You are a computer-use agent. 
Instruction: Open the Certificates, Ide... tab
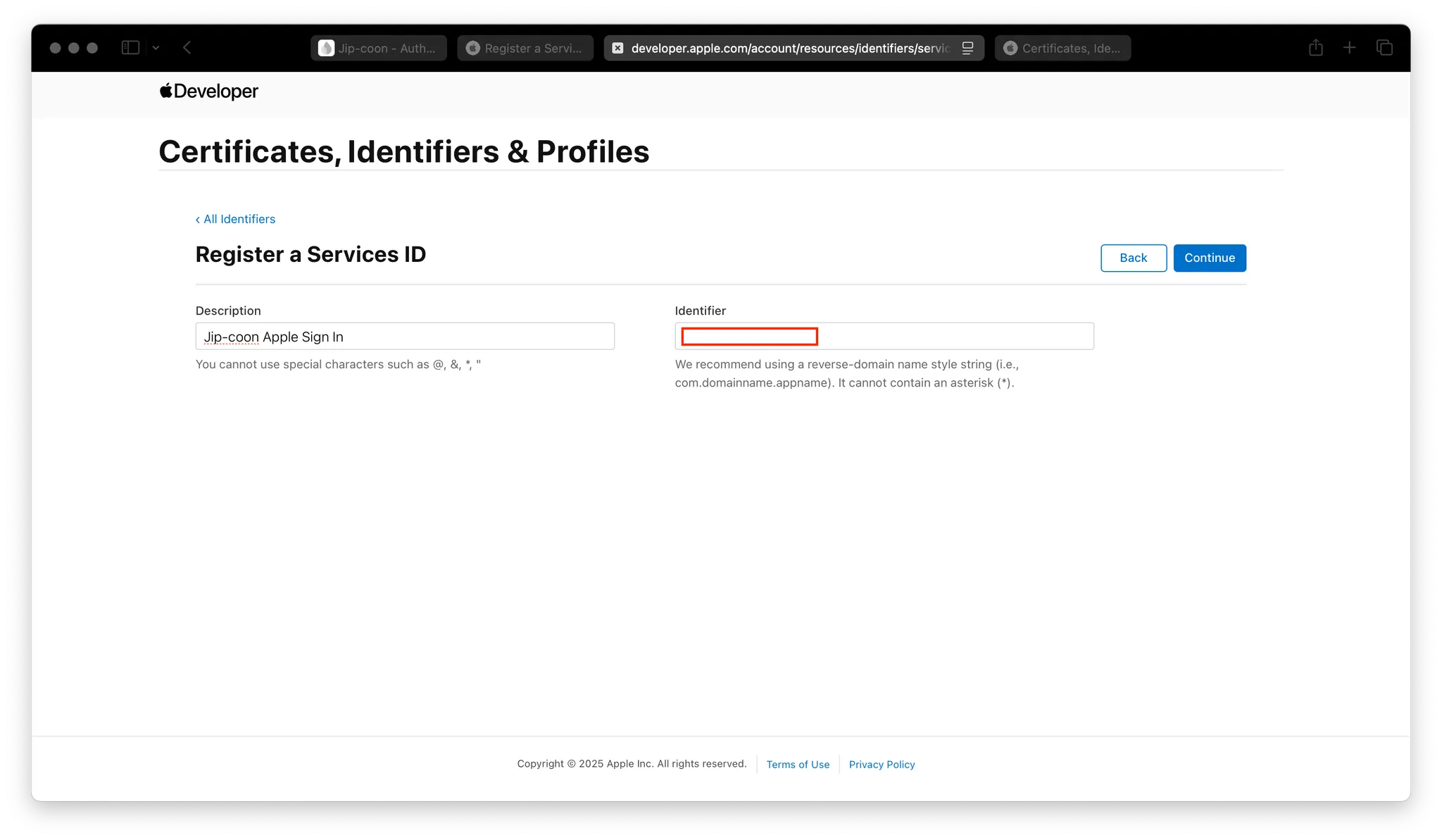1062,48
